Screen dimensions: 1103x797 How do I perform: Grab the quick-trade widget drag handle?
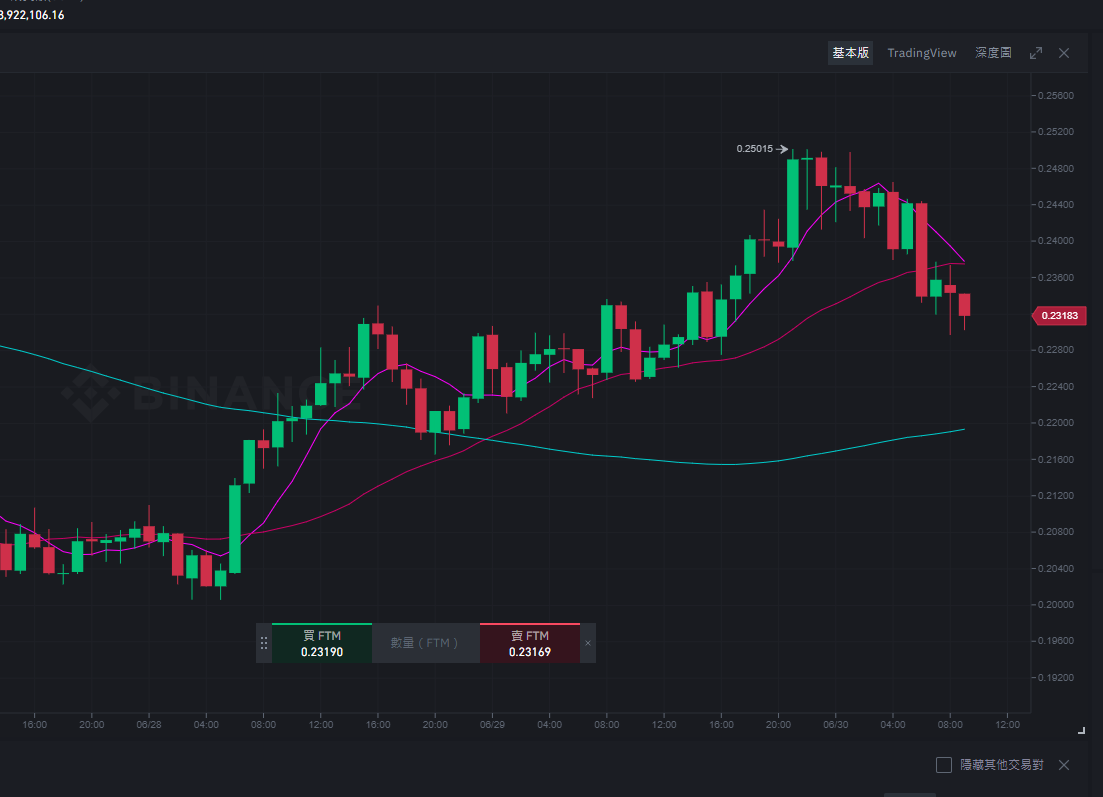click(x=264, y=643)
